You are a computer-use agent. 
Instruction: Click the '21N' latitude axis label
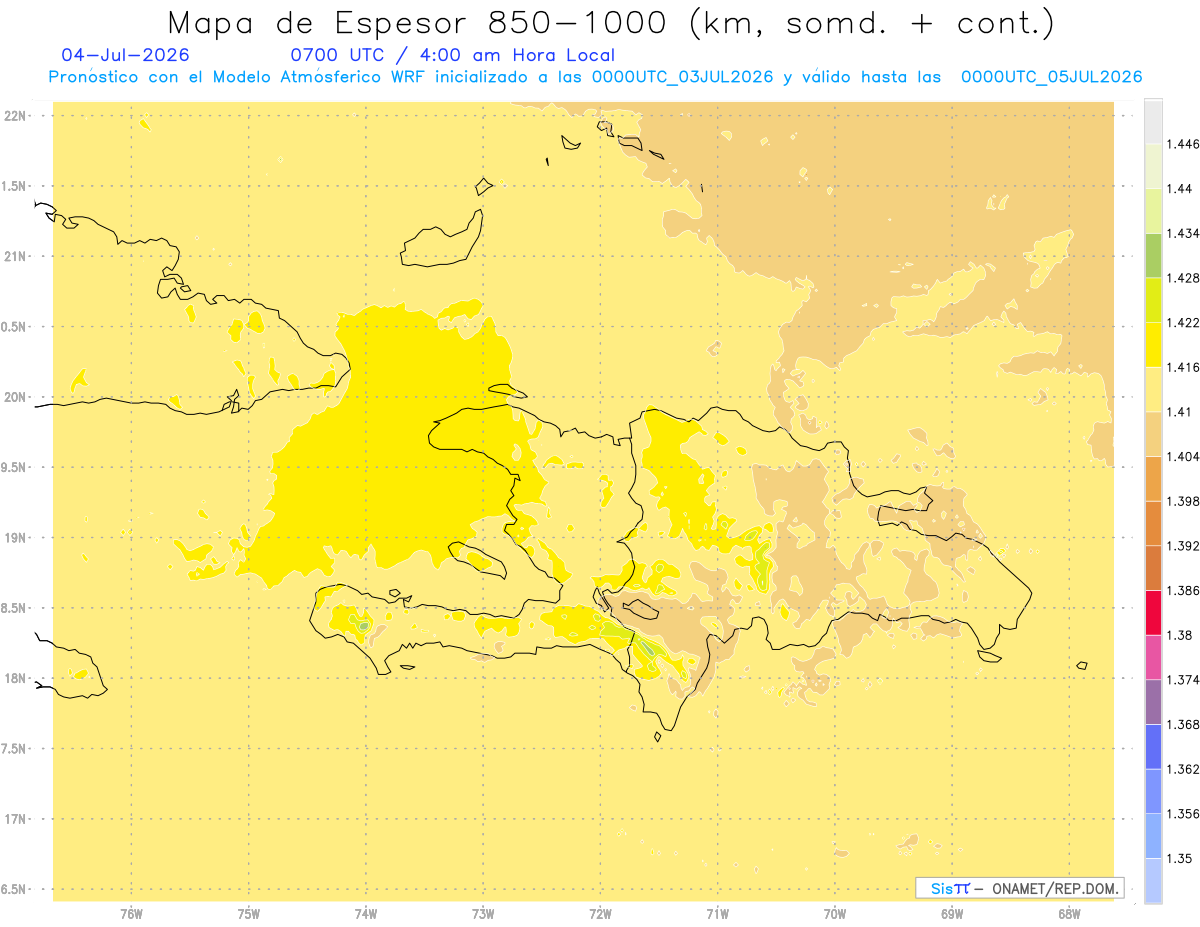pos(15,257)
